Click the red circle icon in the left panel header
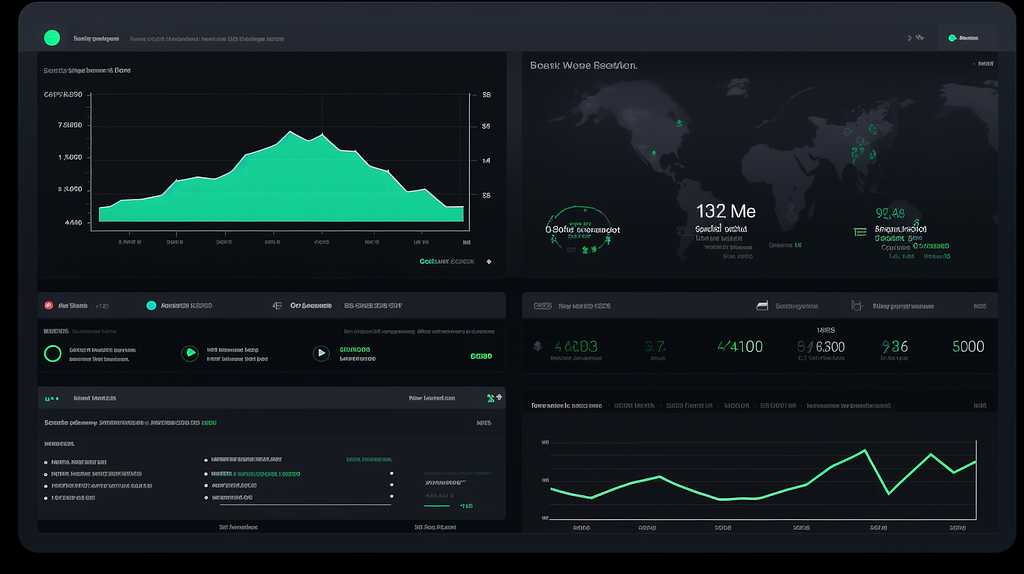Image resolution: width=1024 pixels, height=574 pixels. pos(47,306)
